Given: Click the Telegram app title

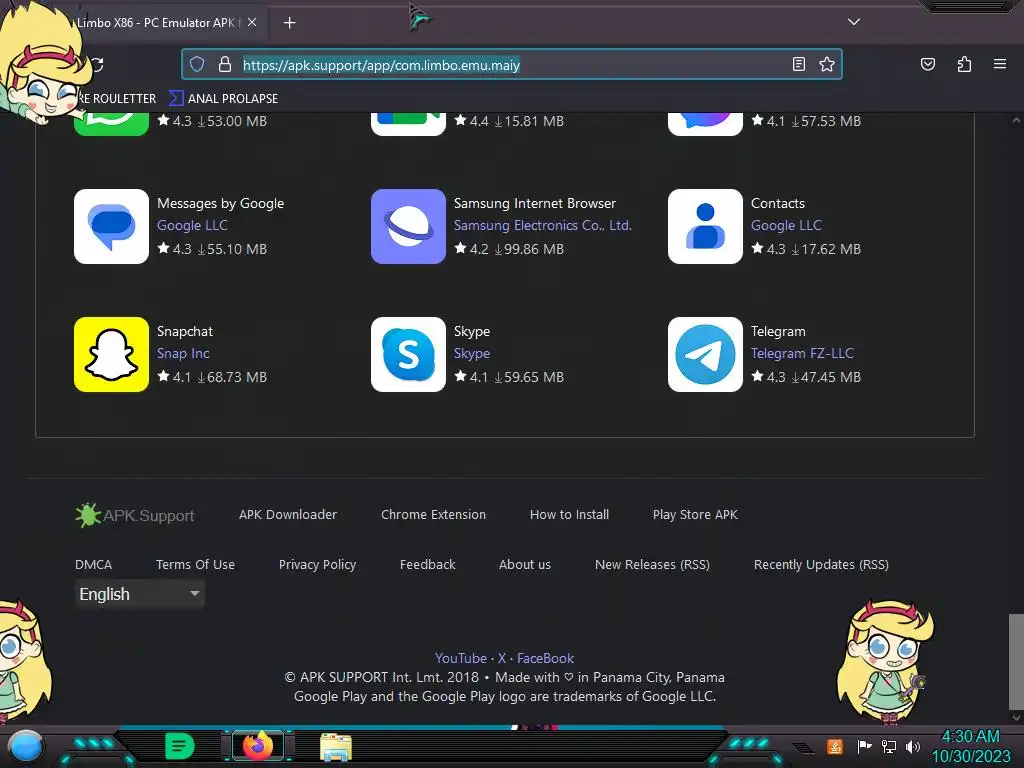Looking at the screenshot, I should (x=778, y=331).
